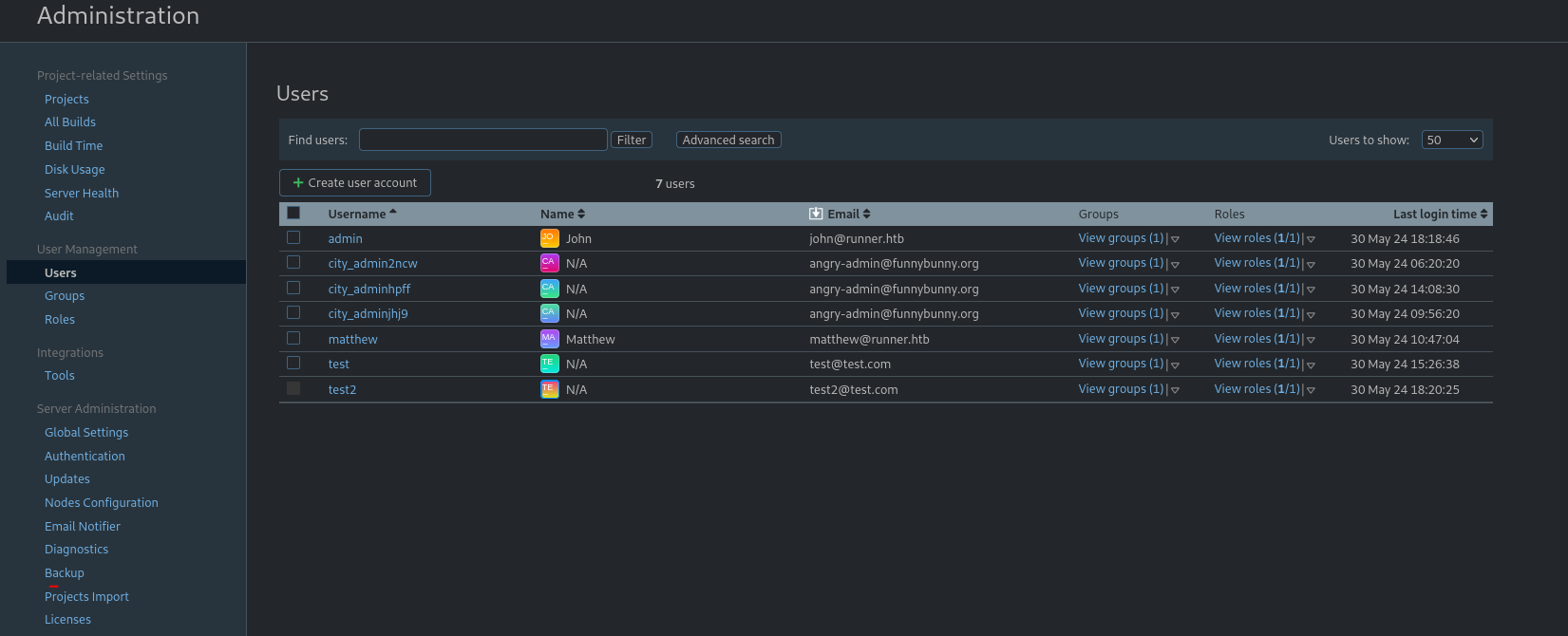Open the Users to show dropdown

point(1452,140)
